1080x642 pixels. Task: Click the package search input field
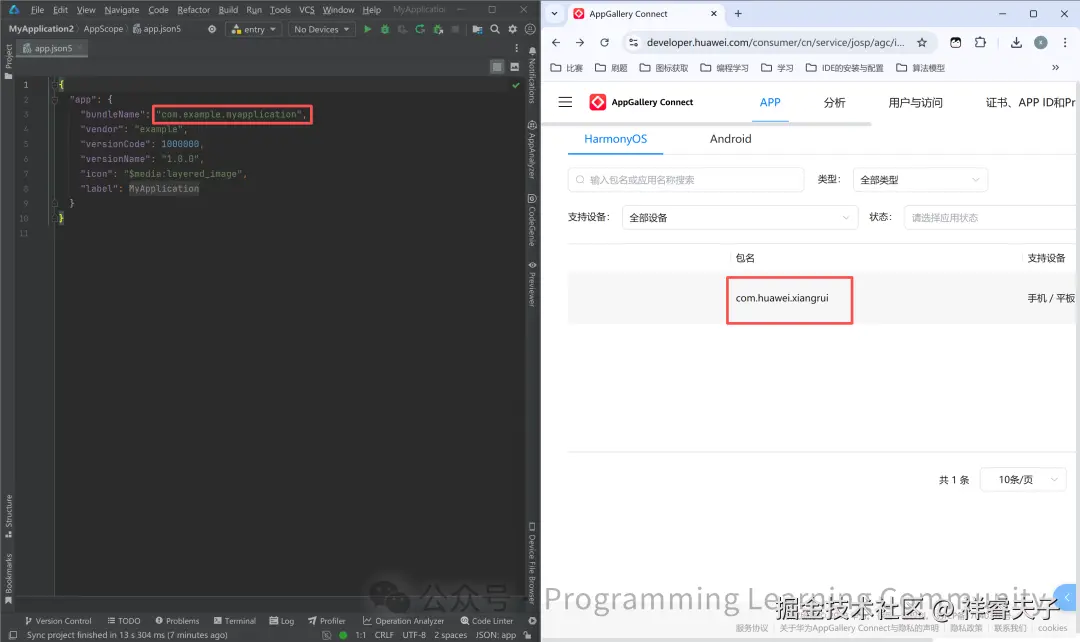pyautogui.click(x=688, y=179)
